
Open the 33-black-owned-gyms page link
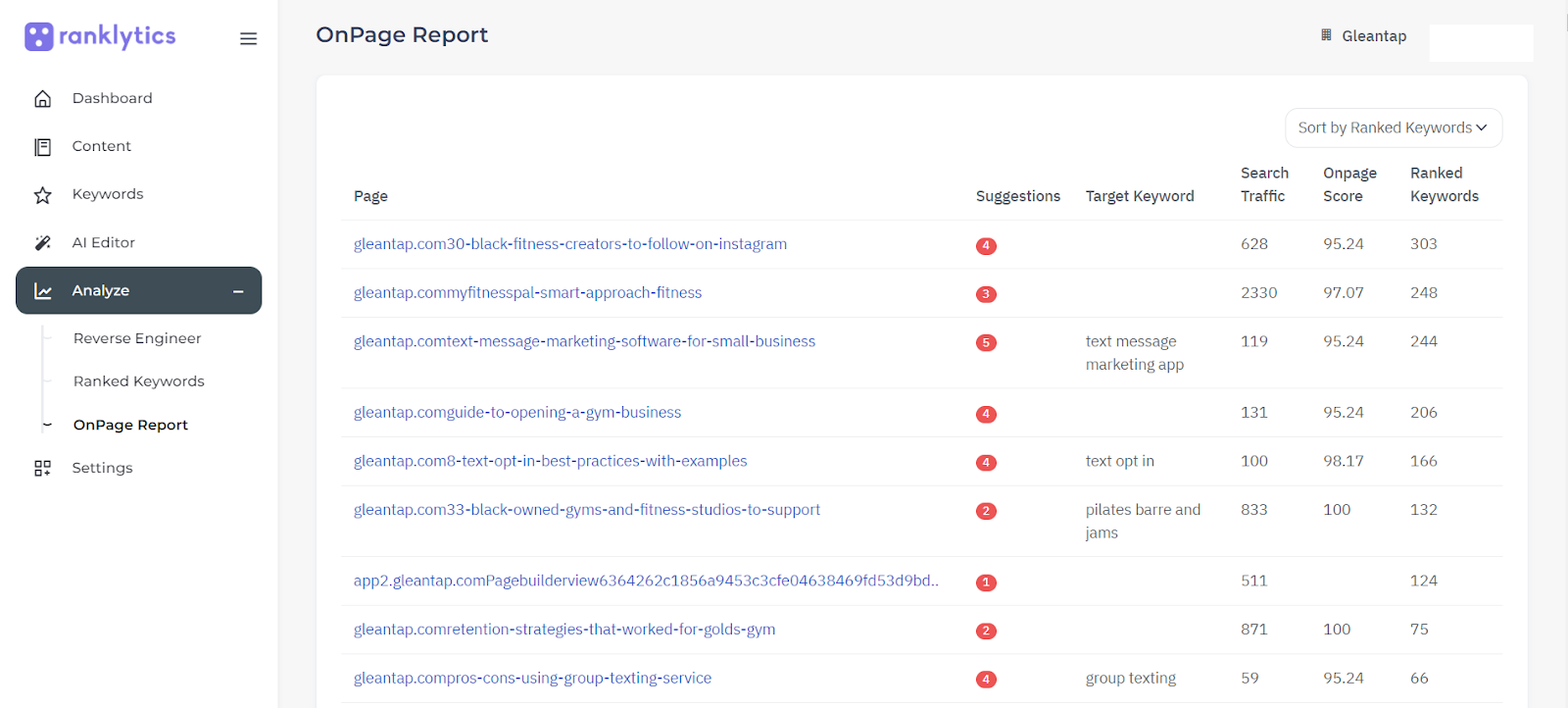point(587,510)
